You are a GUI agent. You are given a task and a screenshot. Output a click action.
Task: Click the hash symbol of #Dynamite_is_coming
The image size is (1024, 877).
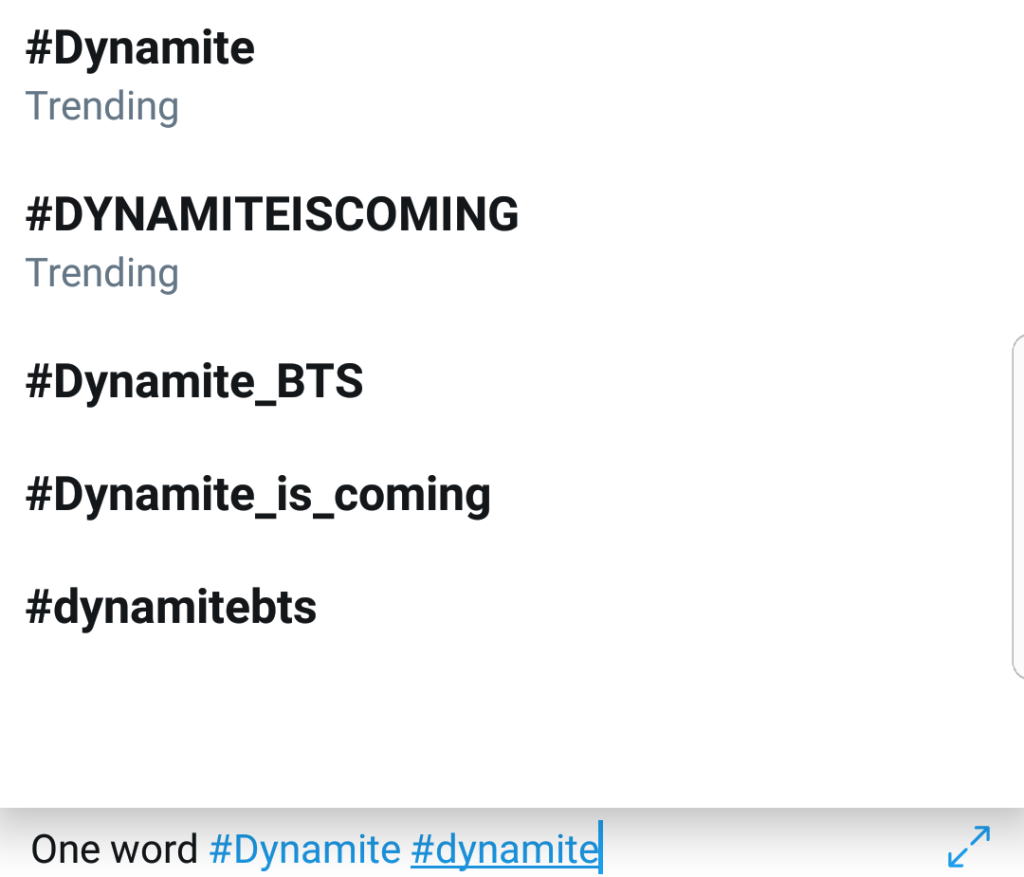(38, 495)
